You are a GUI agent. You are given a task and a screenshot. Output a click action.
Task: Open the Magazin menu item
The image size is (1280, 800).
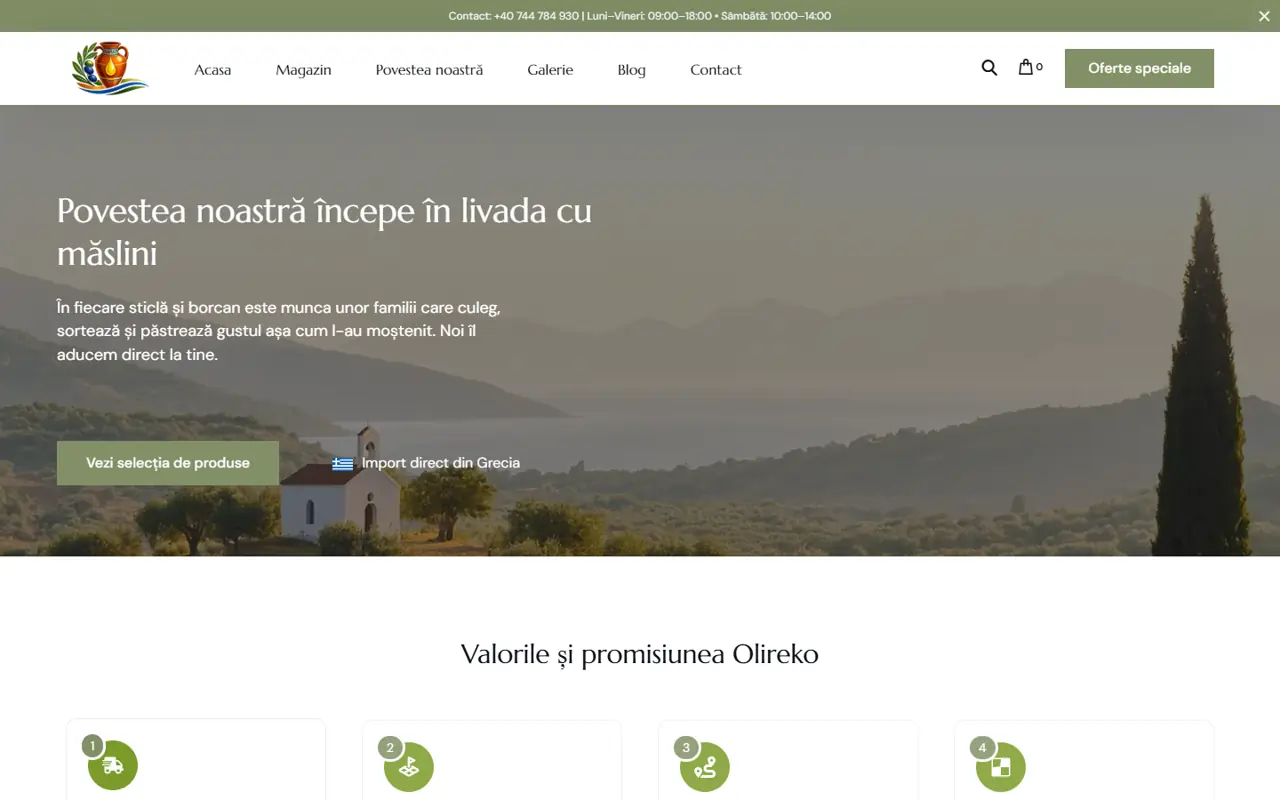(x=304, y=70)
